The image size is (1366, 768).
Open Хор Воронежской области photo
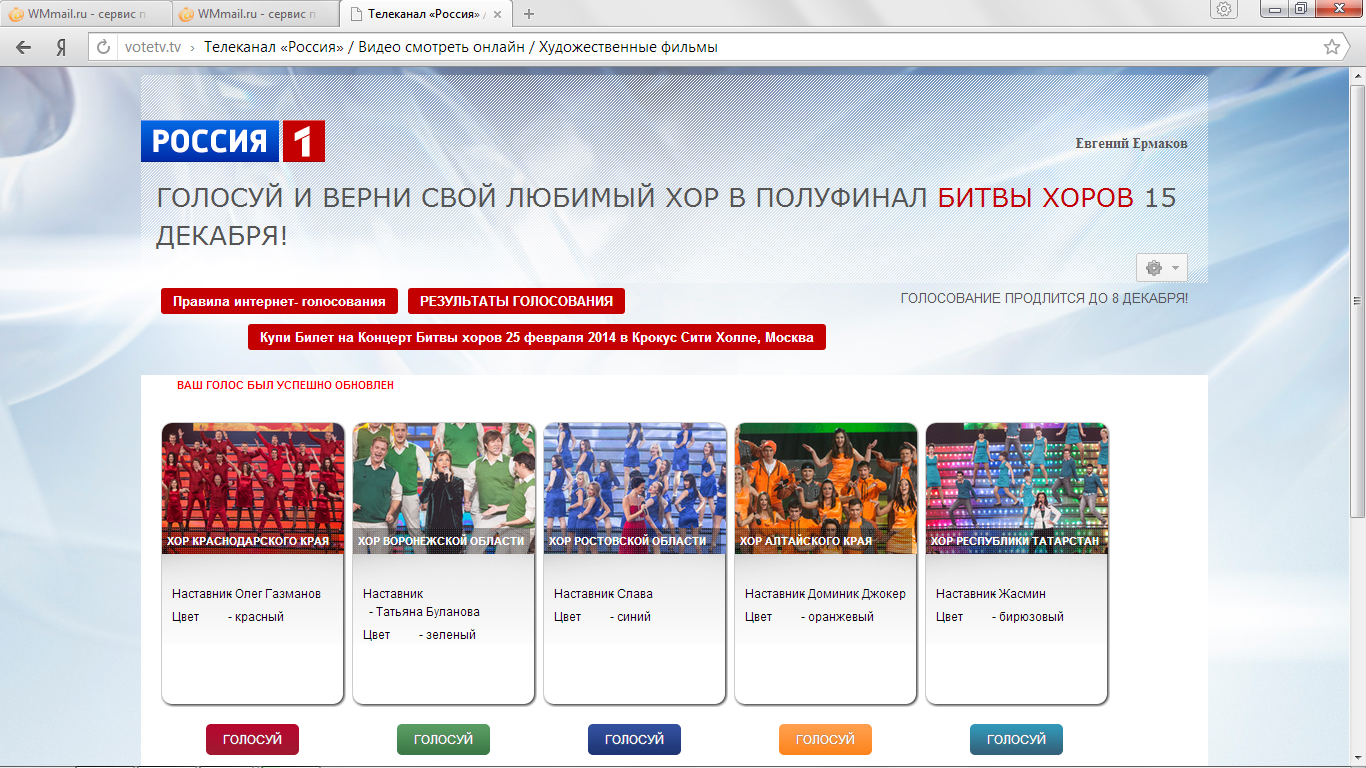pos(444,488)
